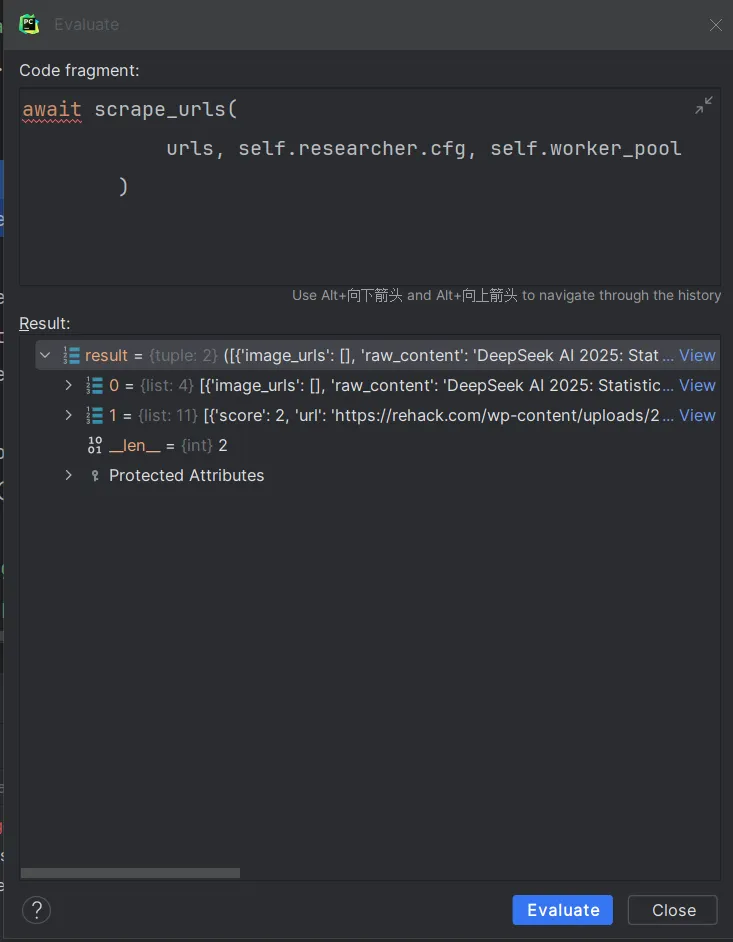Open help via the question mark button
Image resolution: width=733 pixels, height=942 pixels.
pos(36,910)
